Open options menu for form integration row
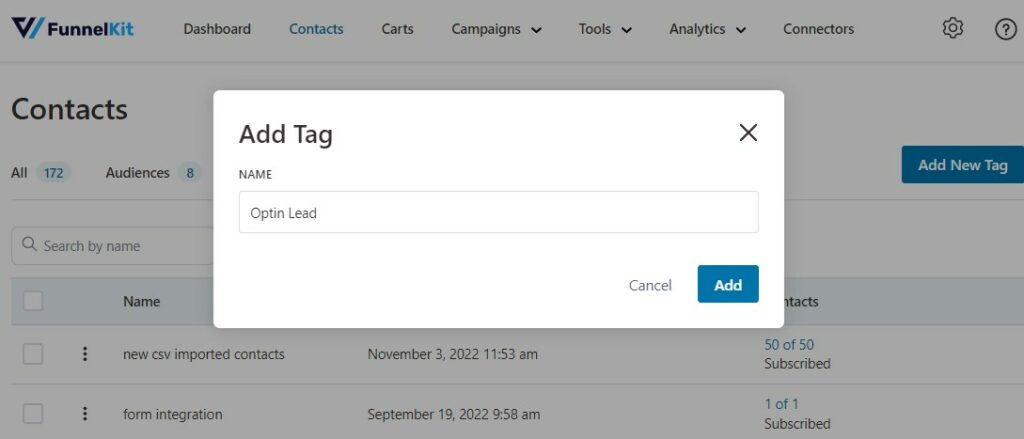 tap(84, 414)
